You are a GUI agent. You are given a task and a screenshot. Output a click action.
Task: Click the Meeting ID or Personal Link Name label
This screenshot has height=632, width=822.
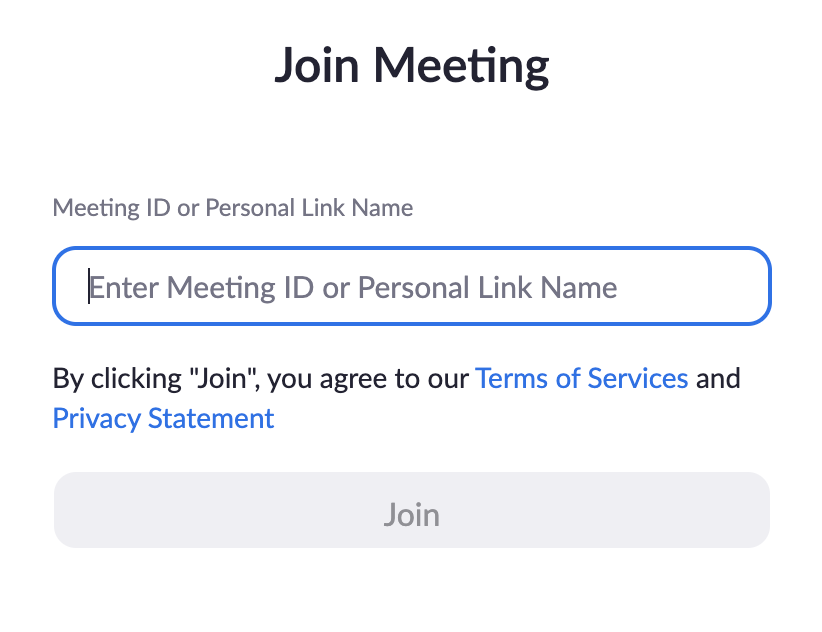point(232,208)
